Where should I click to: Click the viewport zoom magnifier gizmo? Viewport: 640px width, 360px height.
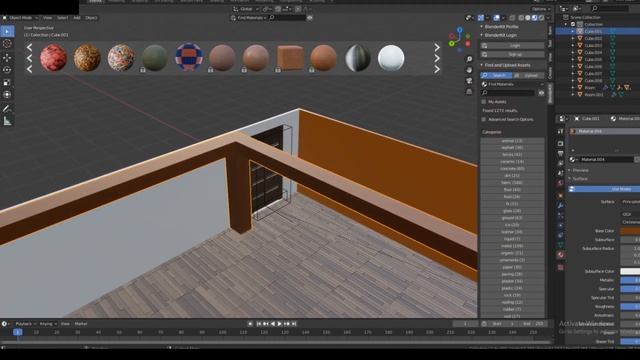click(469, 60)
